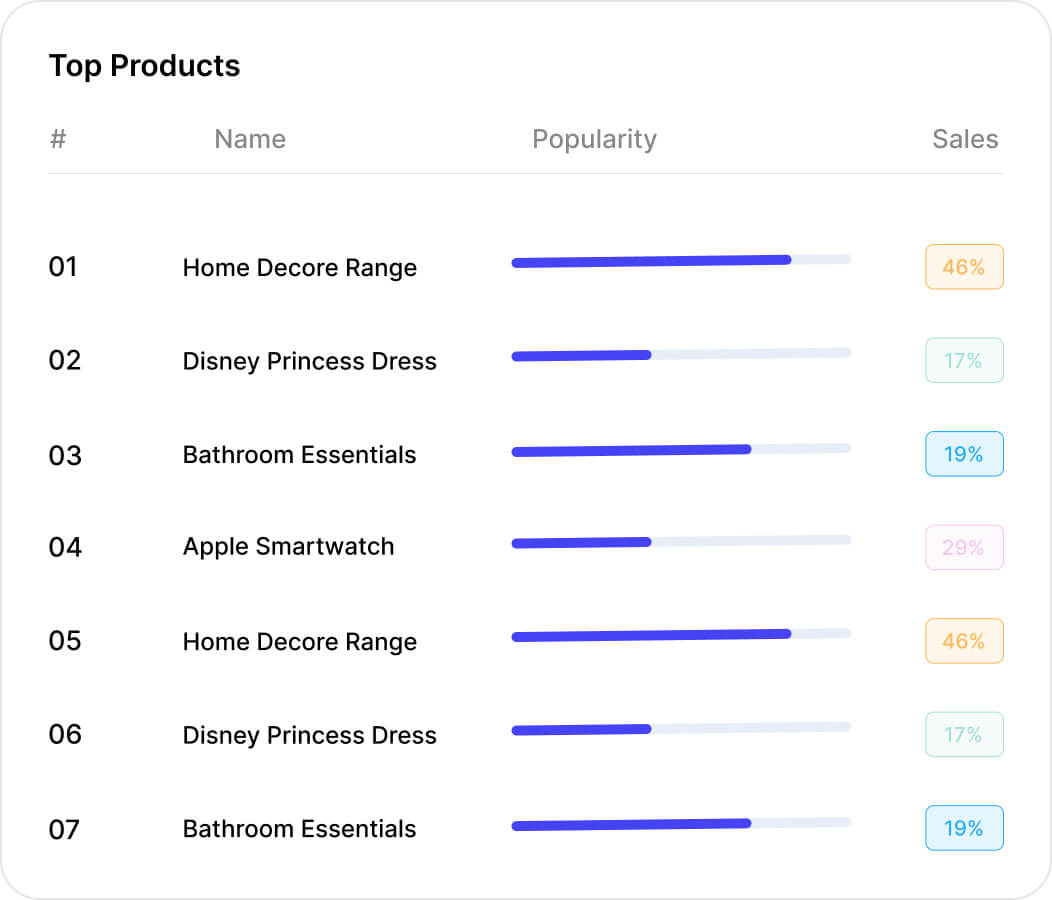Open Disney Princess Dress in row 02

click(x=309, y=361)
